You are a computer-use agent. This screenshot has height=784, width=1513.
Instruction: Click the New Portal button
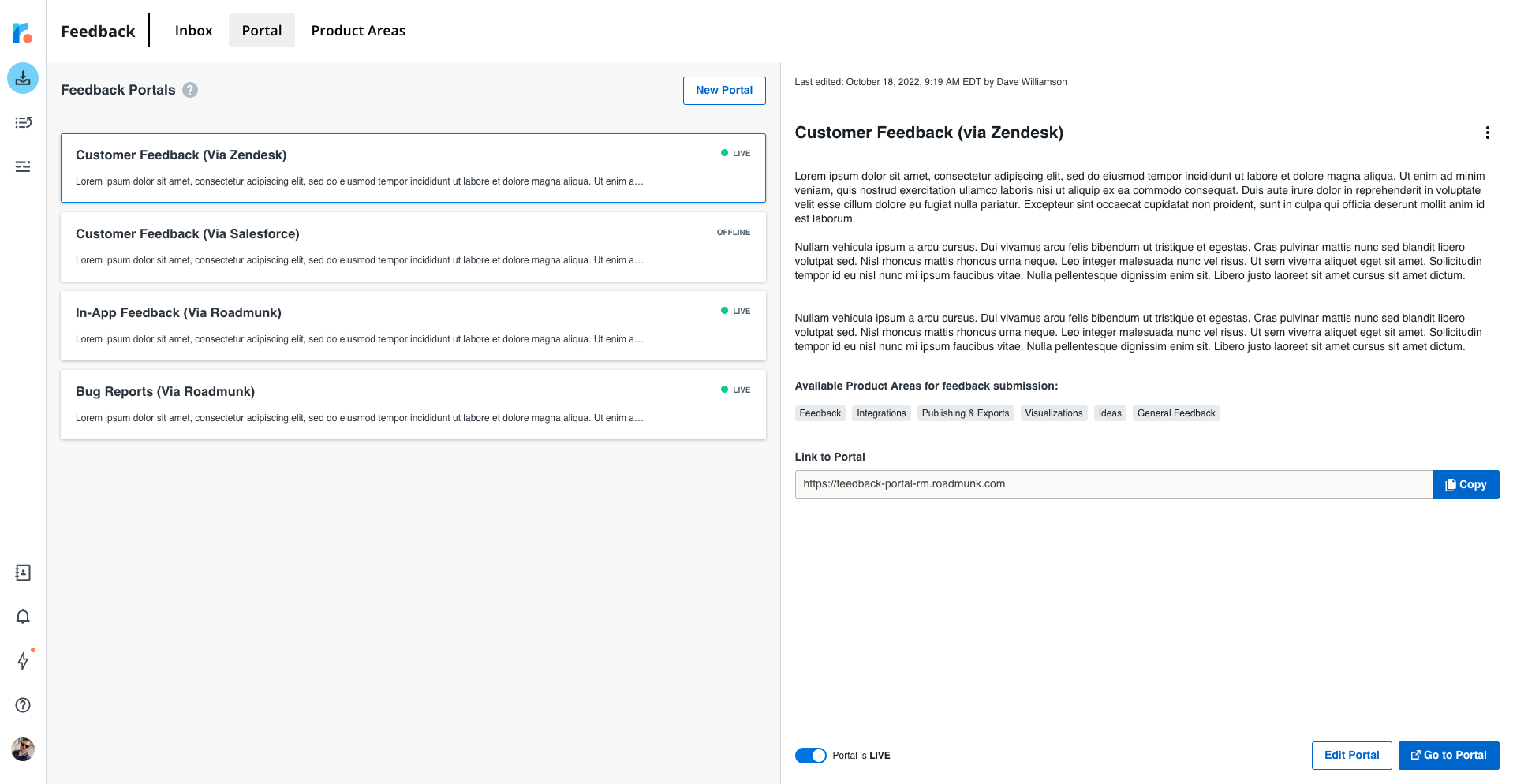click(x=723, y=91)
